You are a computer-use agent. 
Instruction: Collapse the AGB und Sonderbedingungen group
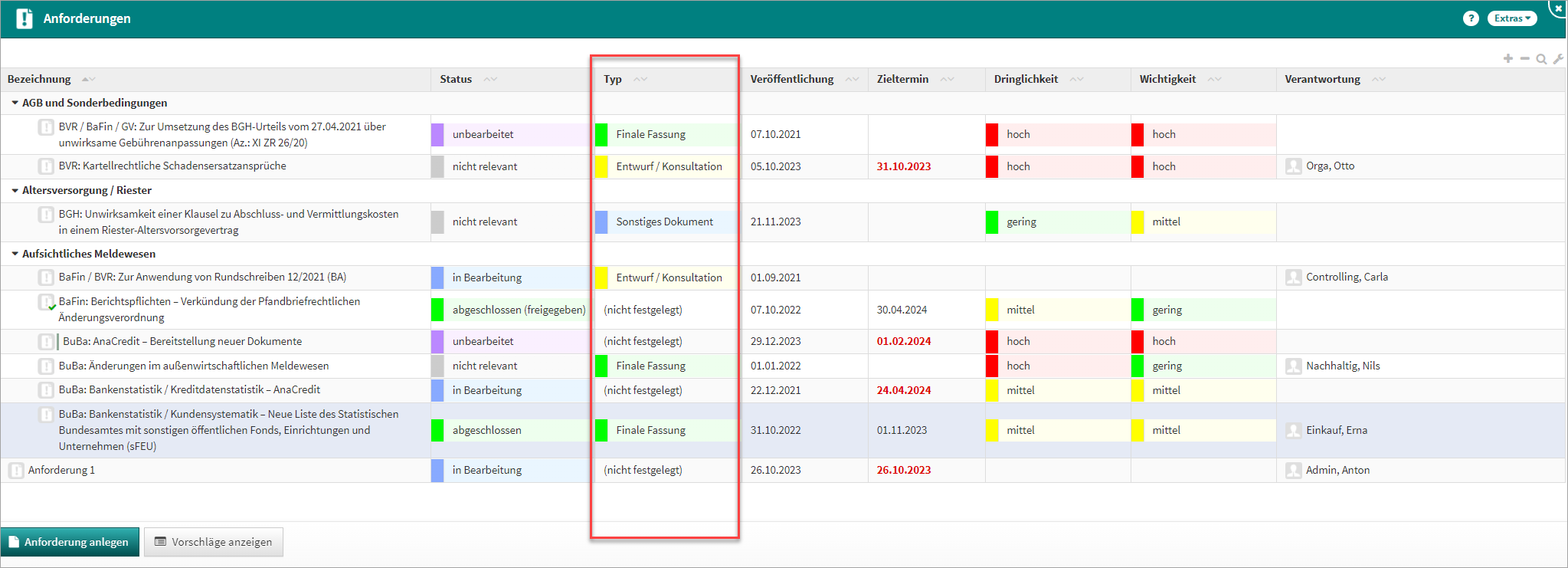(x=15, y=103)
